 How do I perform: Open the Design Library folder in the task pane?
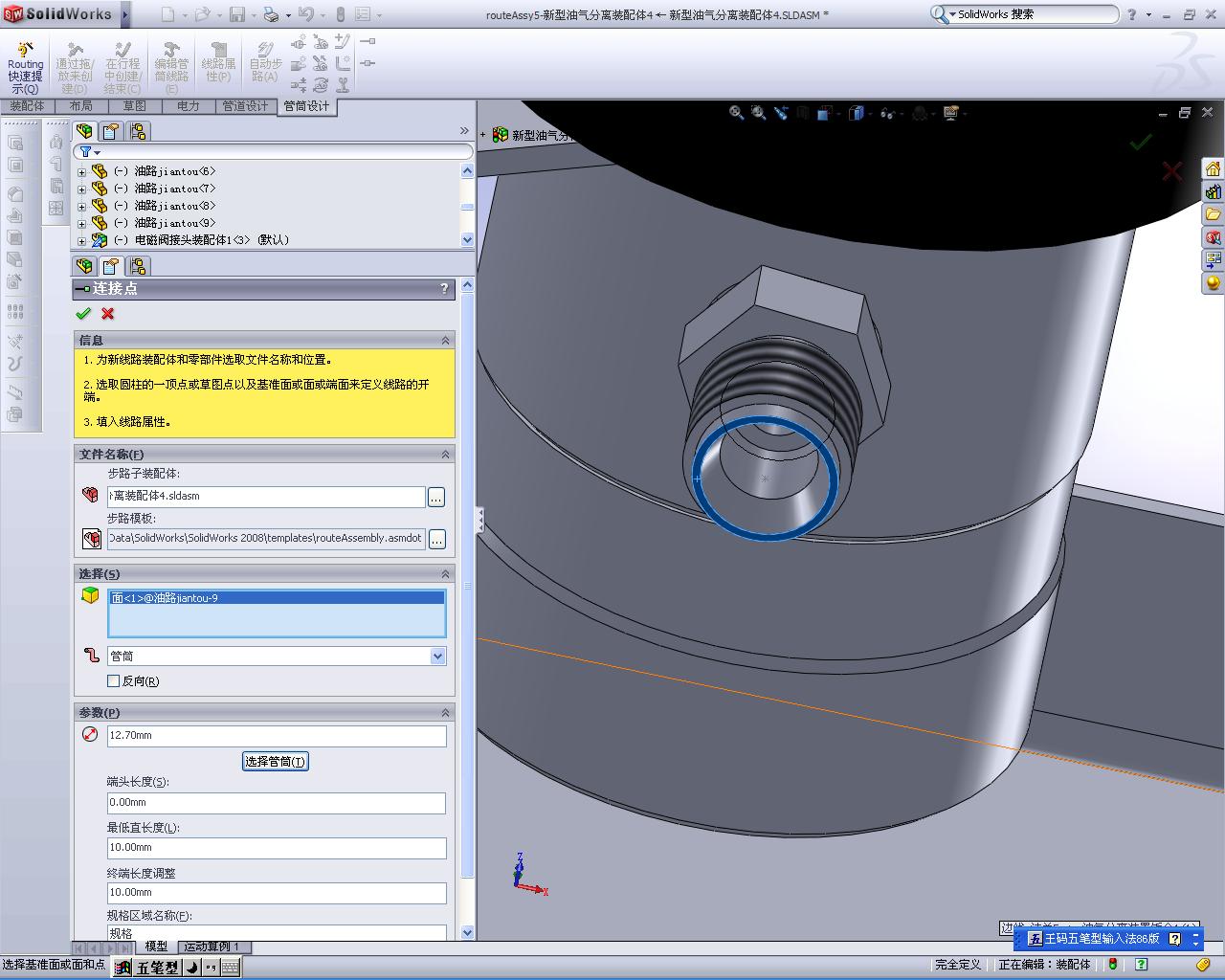point(1213,214)
